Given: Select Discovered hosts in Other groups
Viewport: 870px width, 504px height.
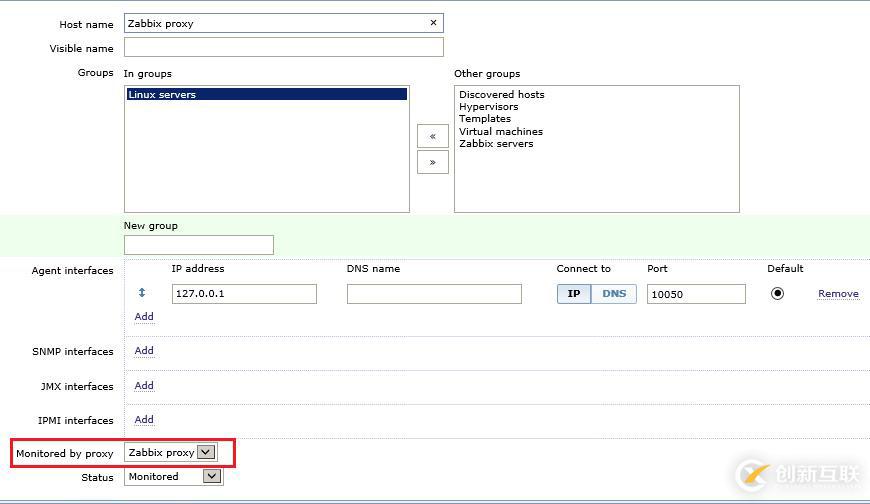Looking at the screenshot, I should pyautogui.click(x=502, y=94).
